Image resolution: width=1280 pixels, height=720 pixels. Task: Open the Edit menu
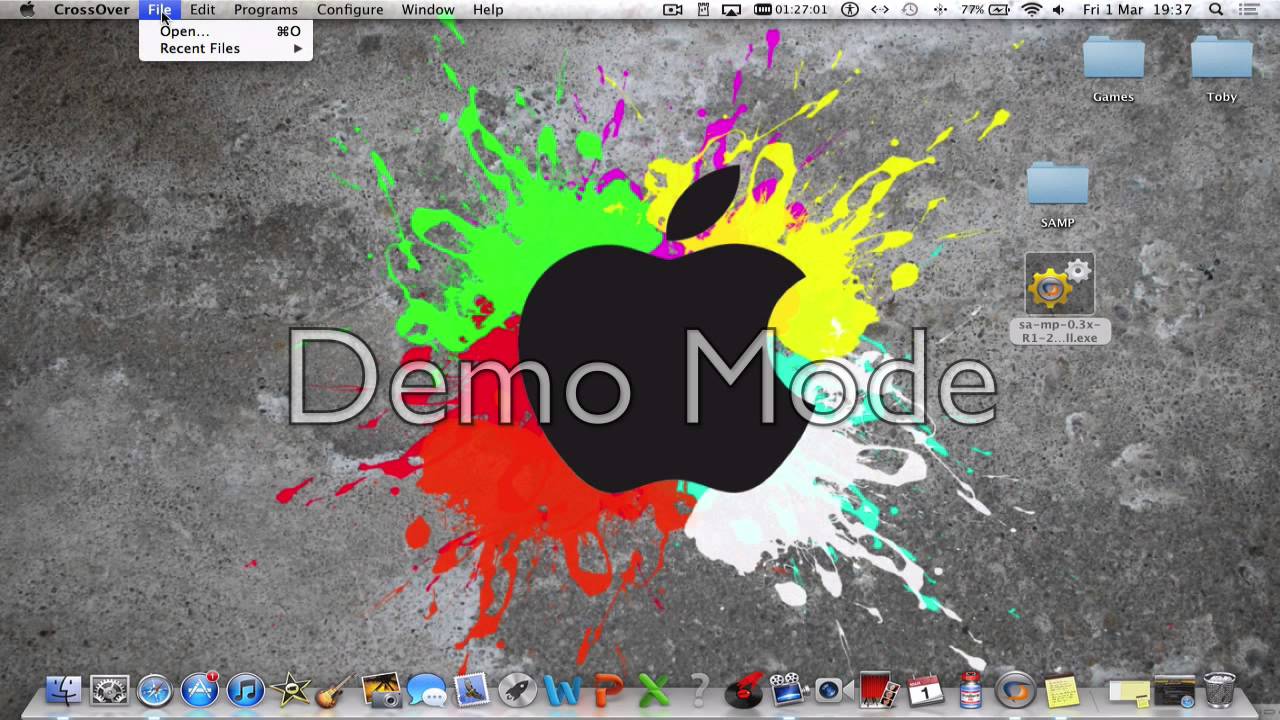[203, 9]
